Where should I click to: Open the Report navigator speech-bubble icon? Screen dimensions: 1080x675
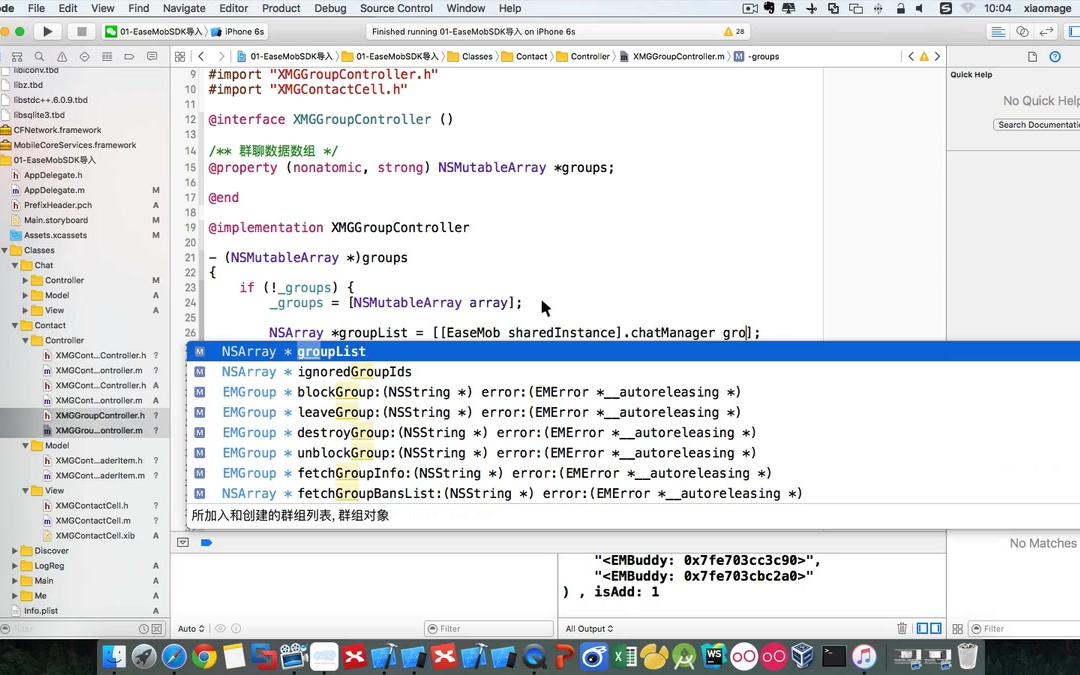(151, 57)
